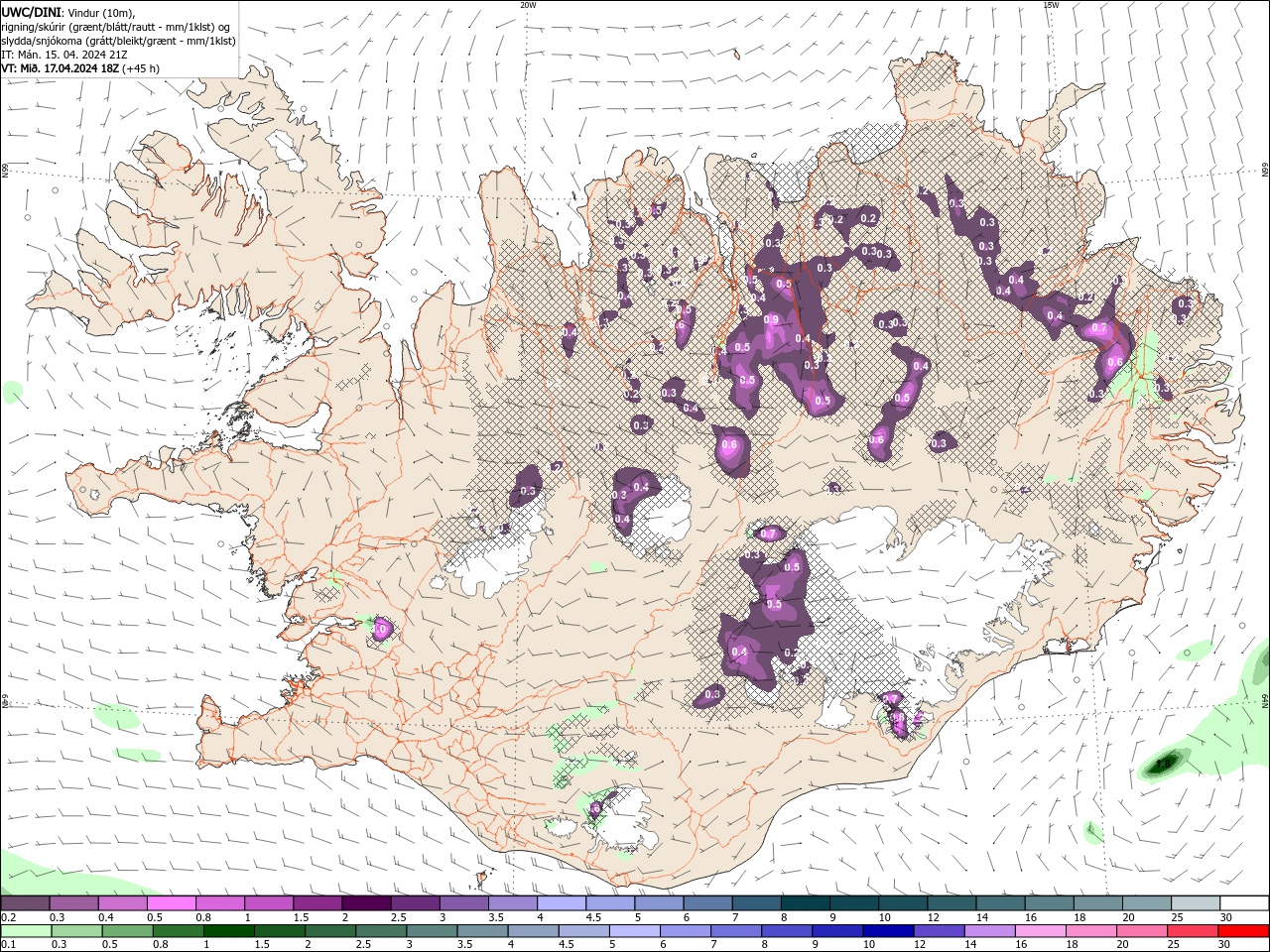This screenshot has height=952, width=1270.
Task: Click the dark green rain cell offshore southeast
Action: [x=1164, y=763]
